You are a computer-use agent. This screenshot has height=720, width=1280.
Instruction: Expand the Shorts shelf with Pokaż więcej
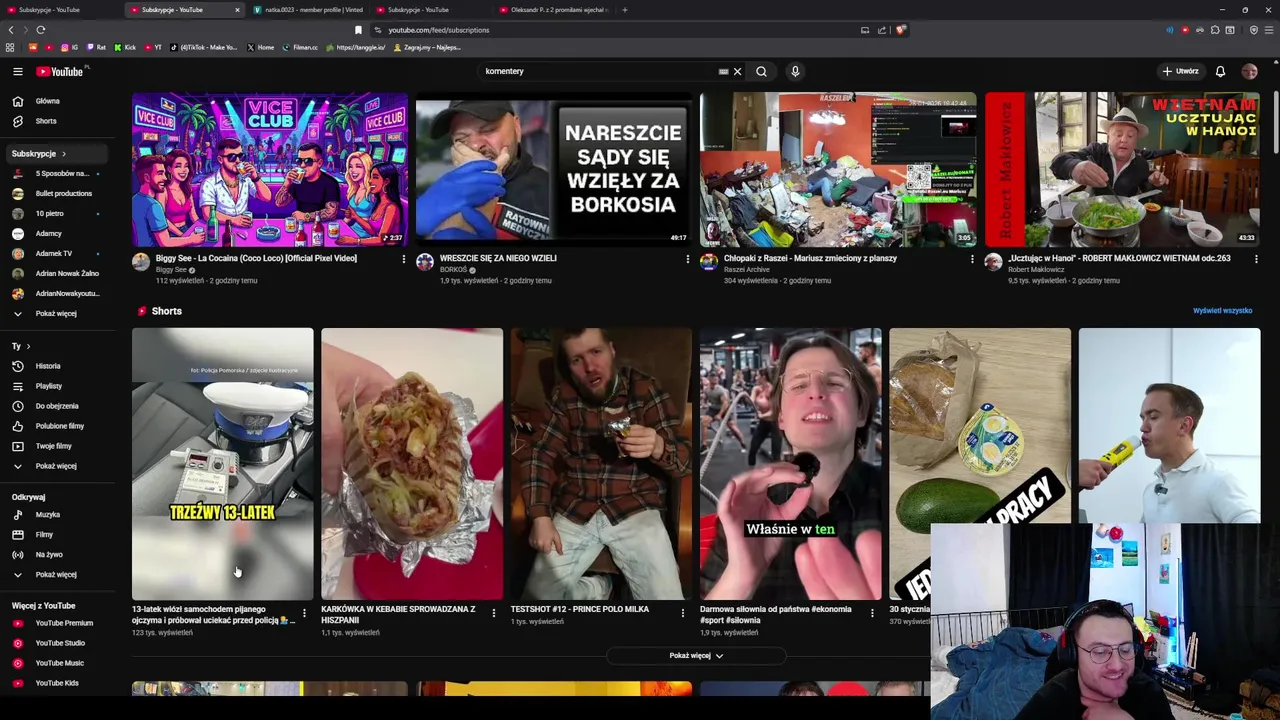(x=696, y=656)
